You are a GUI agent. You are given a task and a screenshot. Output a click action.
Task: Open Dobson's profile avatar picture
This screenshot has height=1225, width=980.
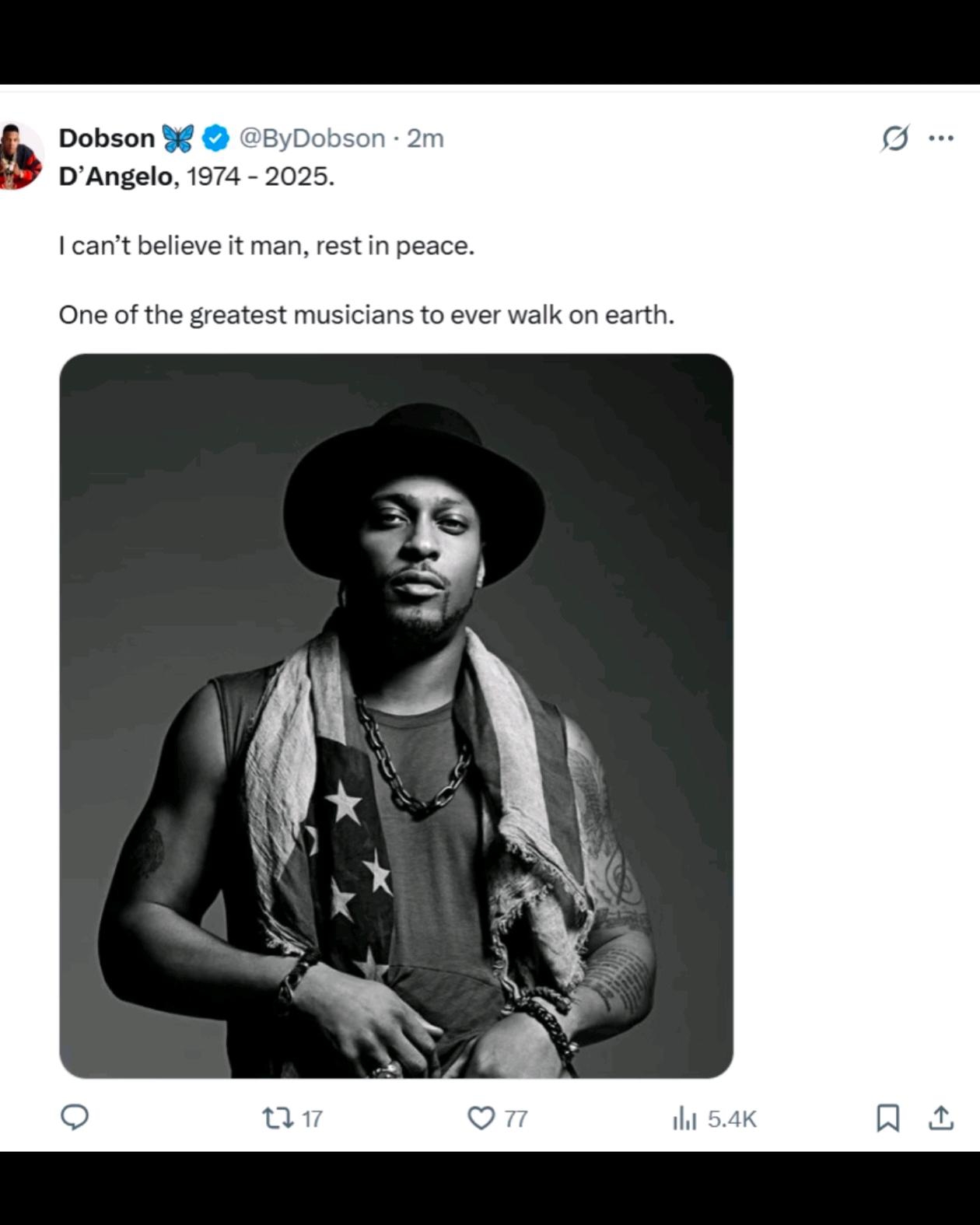[19, 156]
